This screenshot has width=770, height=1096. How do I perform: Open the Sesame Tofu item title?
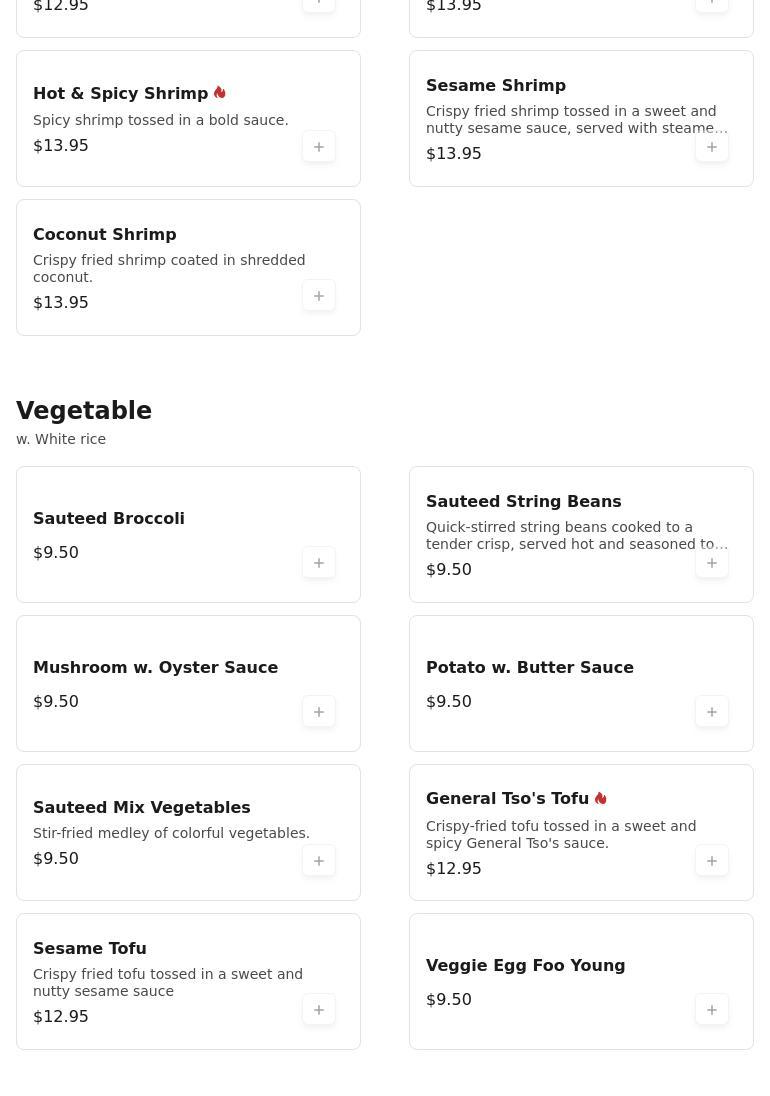point(89,949)
